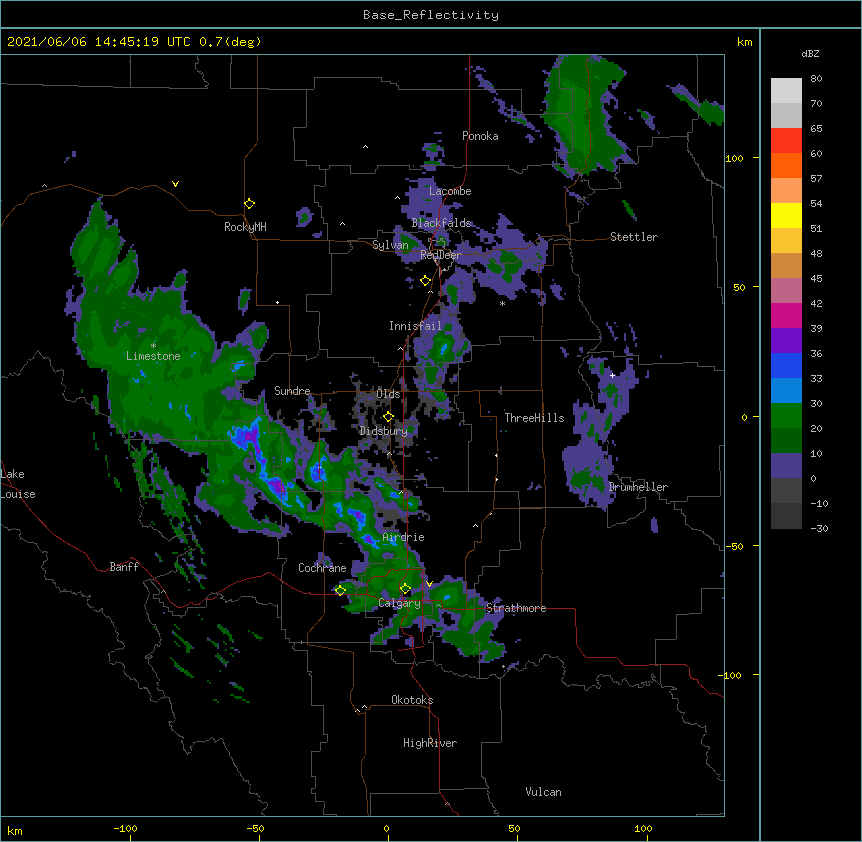Screen dimensions: 862x842
Task: Click the yellow diamond marker southeast of Cochrane
Action: pos(340,591)
